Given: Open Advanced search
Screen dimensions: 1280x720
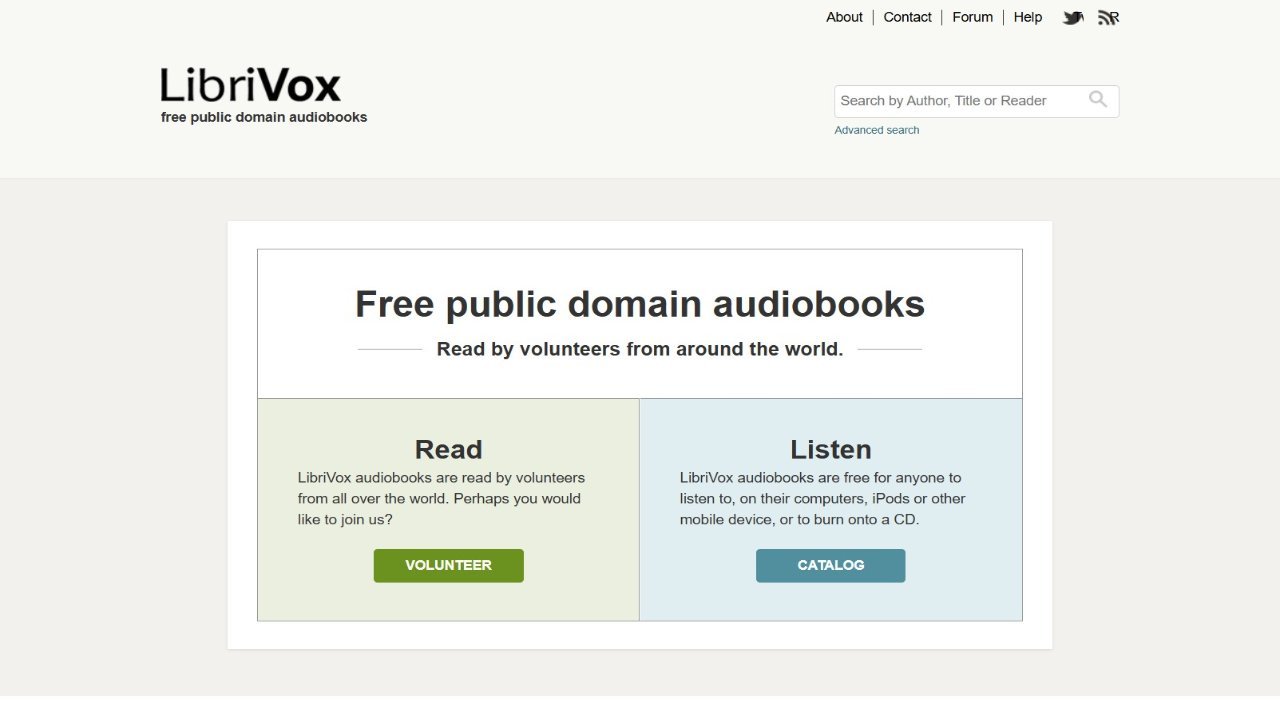Looking at the screenshot, I should (877, 130).
